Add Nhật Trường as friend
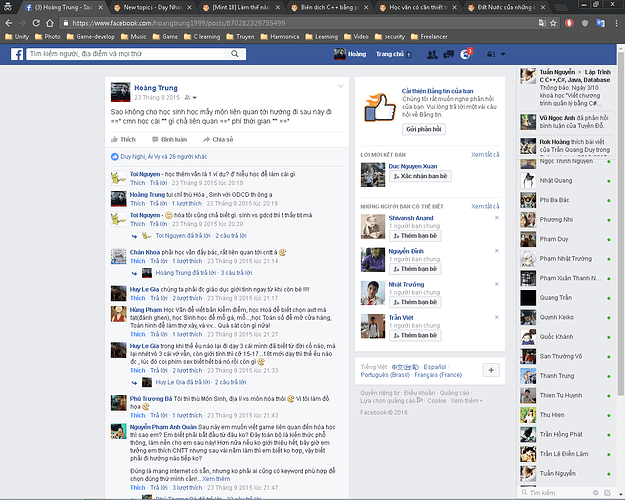 (415, 302)
